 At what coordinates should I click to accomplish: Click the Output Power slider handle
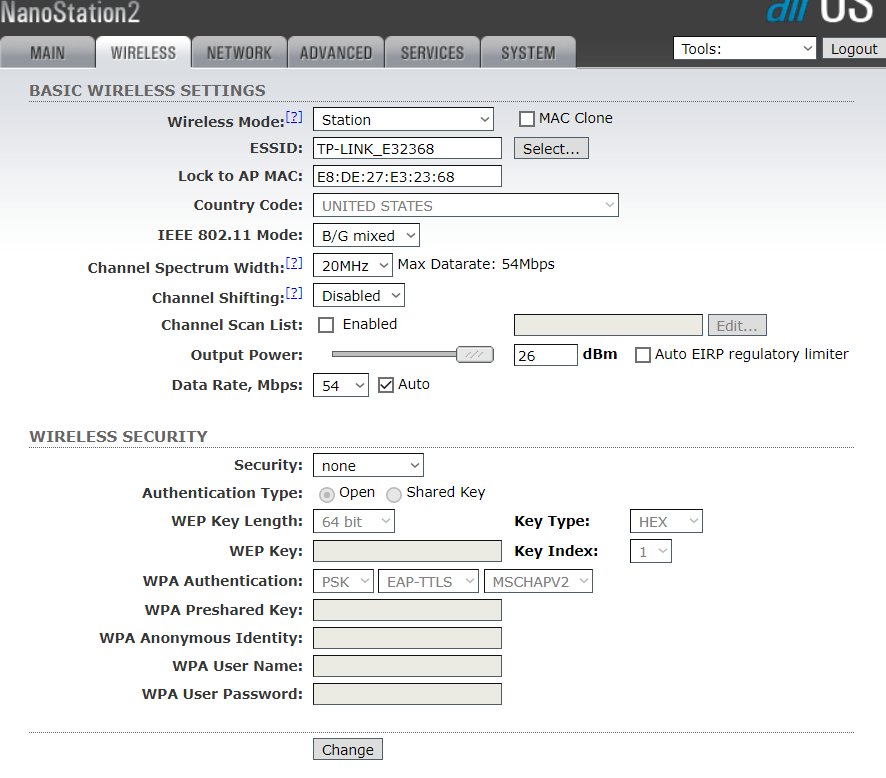(x=475, y=354)
